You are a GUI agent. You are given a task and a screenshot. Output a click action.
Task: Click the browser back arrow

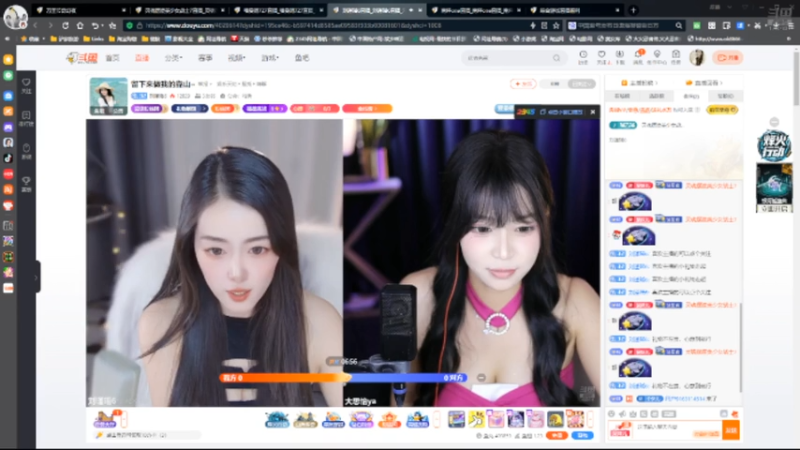click(35, 26)
